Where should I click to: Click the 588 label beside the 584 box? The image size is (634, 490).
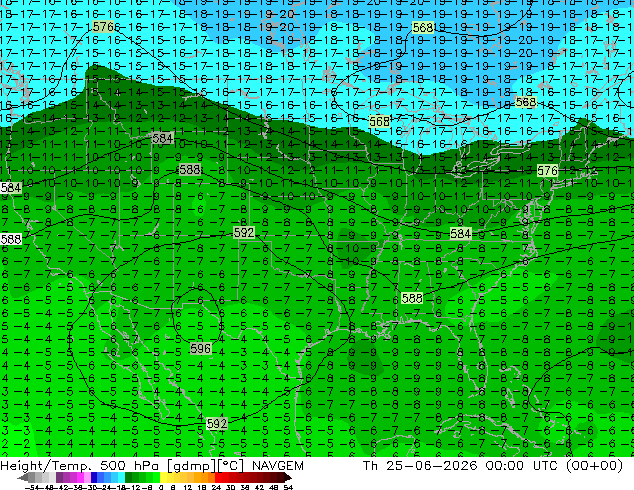(190, 169)
